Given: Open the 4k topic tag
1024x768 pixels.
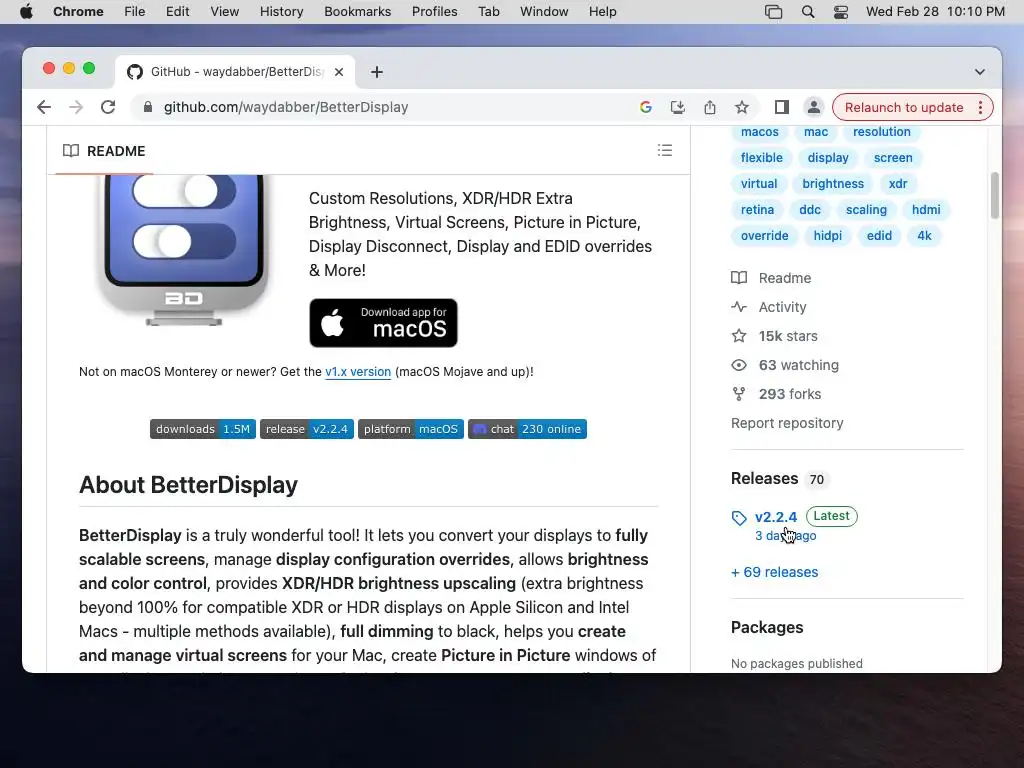Looking at the screenshot, I should tap(924, 236).
